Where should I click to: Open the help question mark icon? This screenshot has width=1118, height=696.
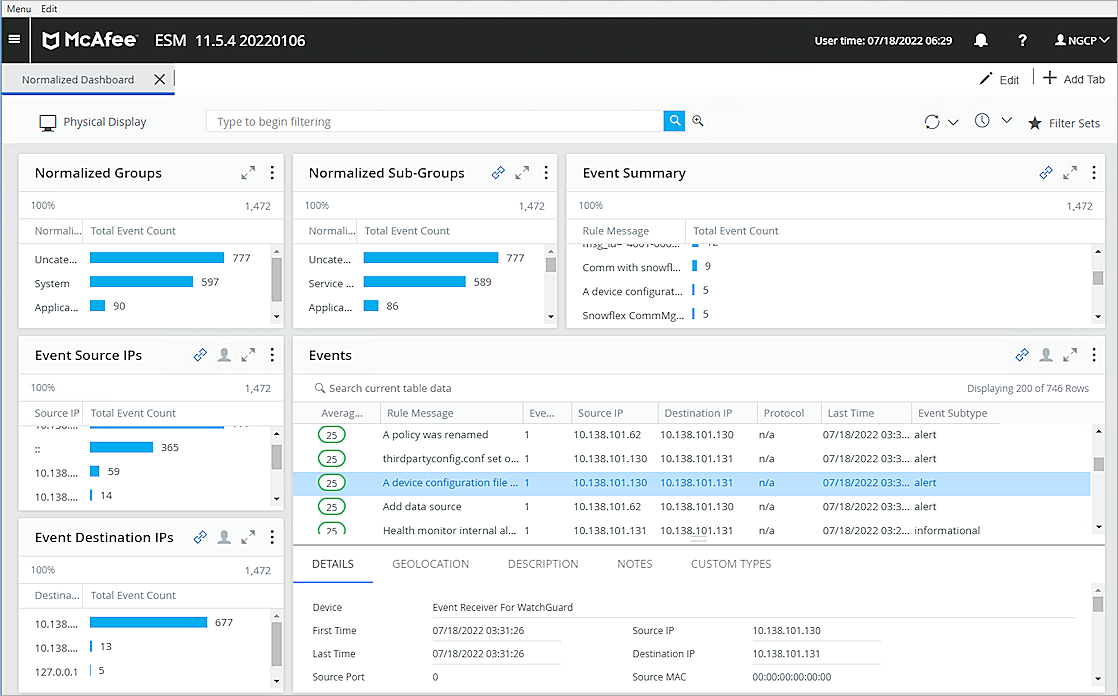(1022, 41)
